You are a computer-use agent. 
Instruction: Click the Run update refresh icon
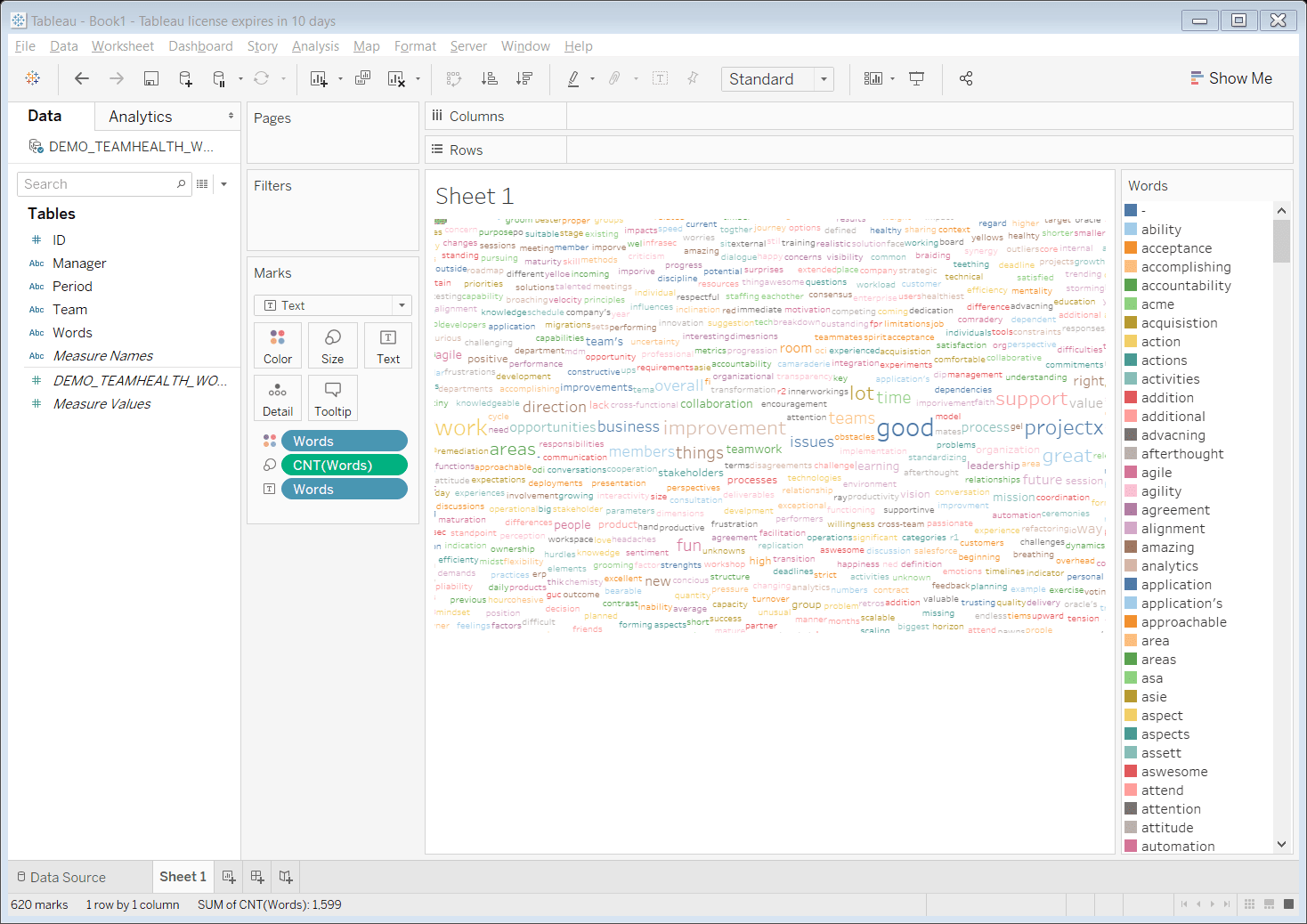click(262, 78)
